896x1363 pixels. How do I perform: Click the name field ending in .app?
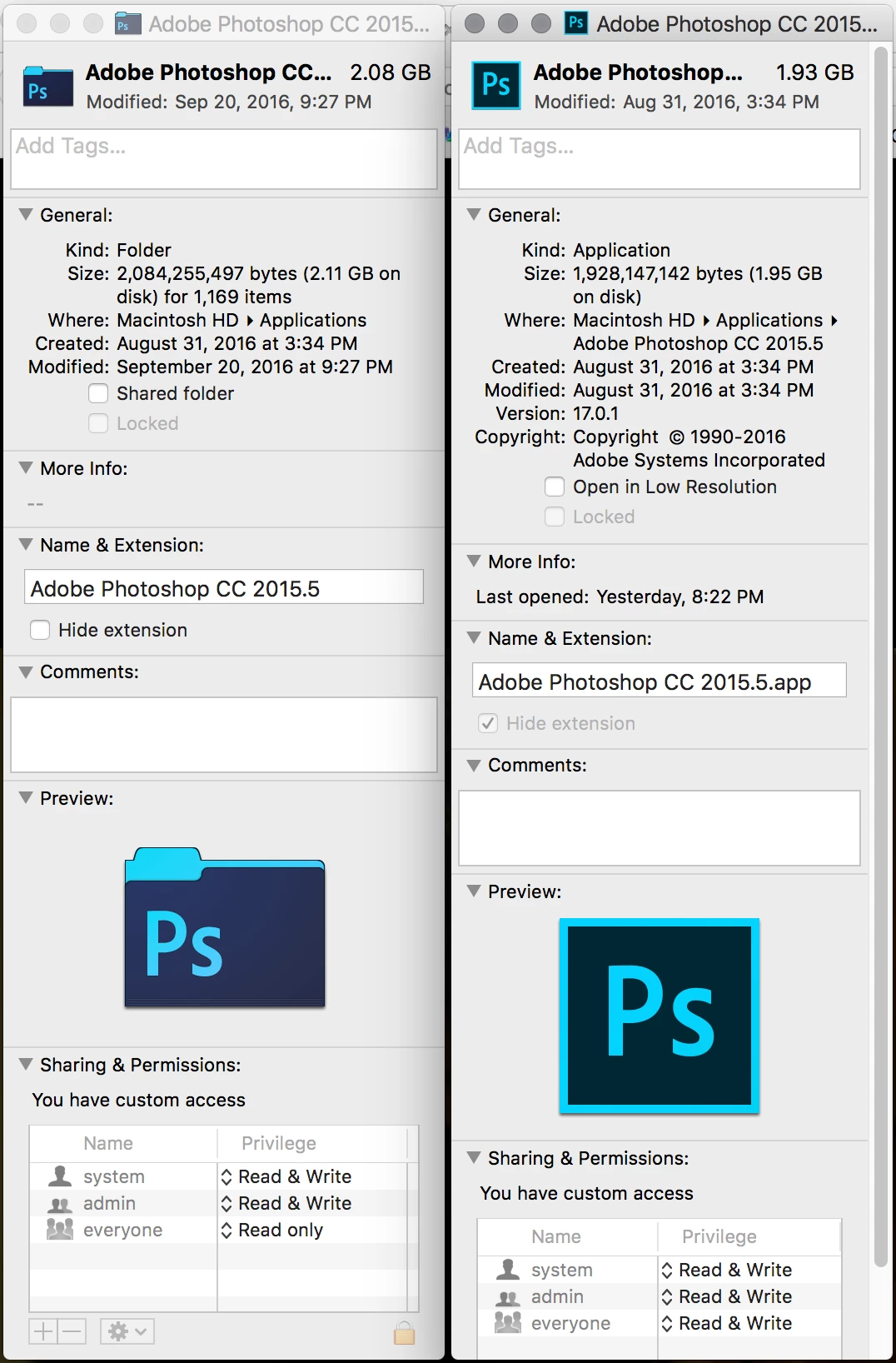[660, 681]
